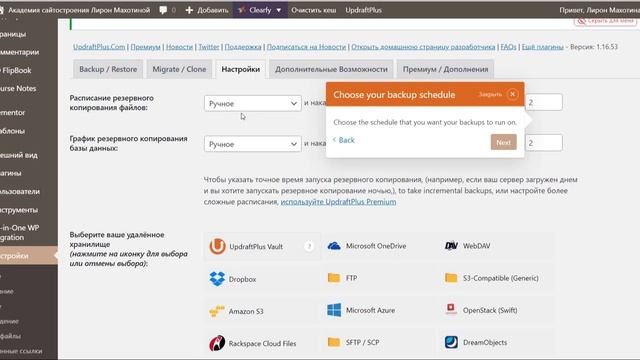The image size is (640, 360).
Task: Open the Ещё плагины link
Action: pos(542,47)
